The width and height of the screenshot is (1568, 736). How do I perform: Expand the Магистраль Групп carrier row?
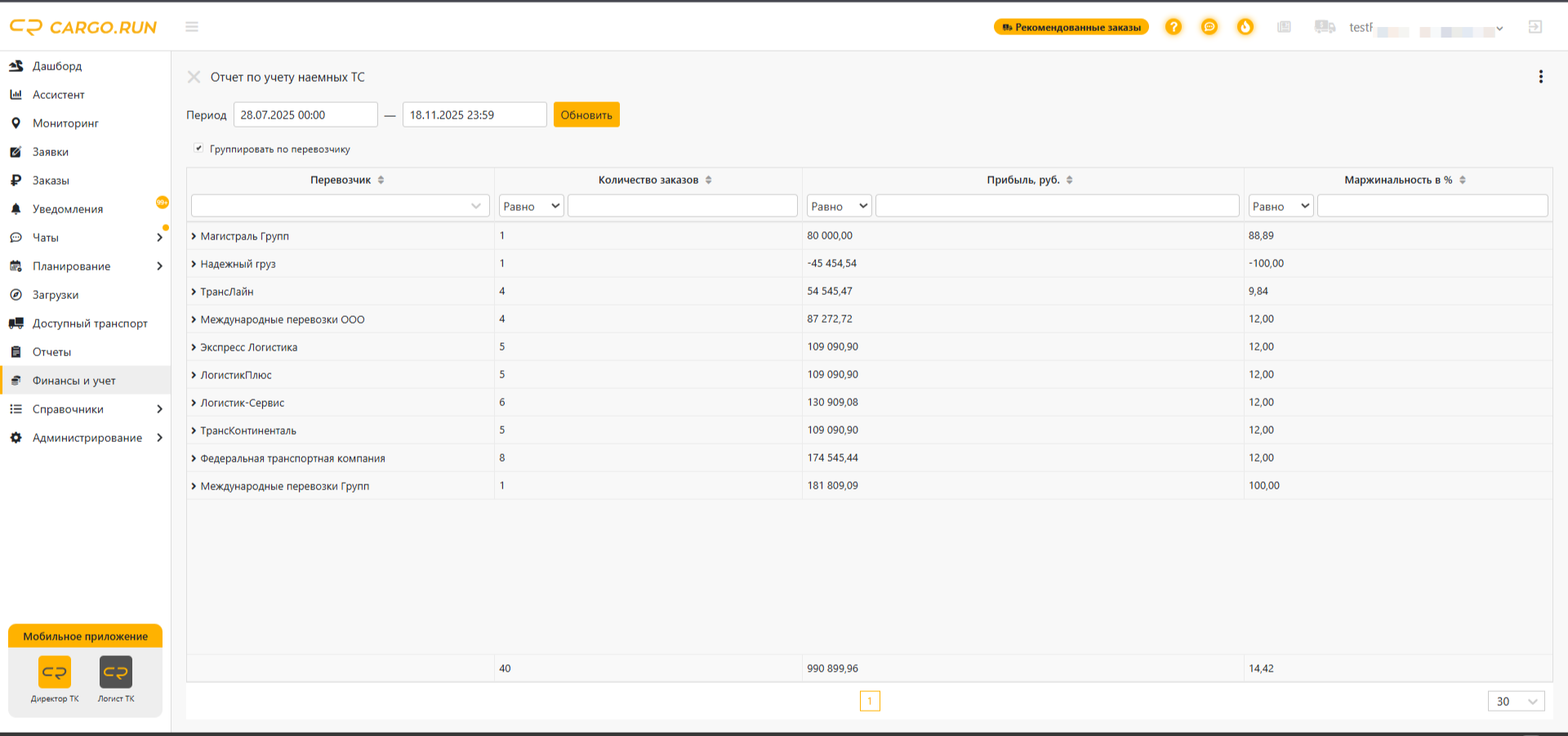[194, 236]
